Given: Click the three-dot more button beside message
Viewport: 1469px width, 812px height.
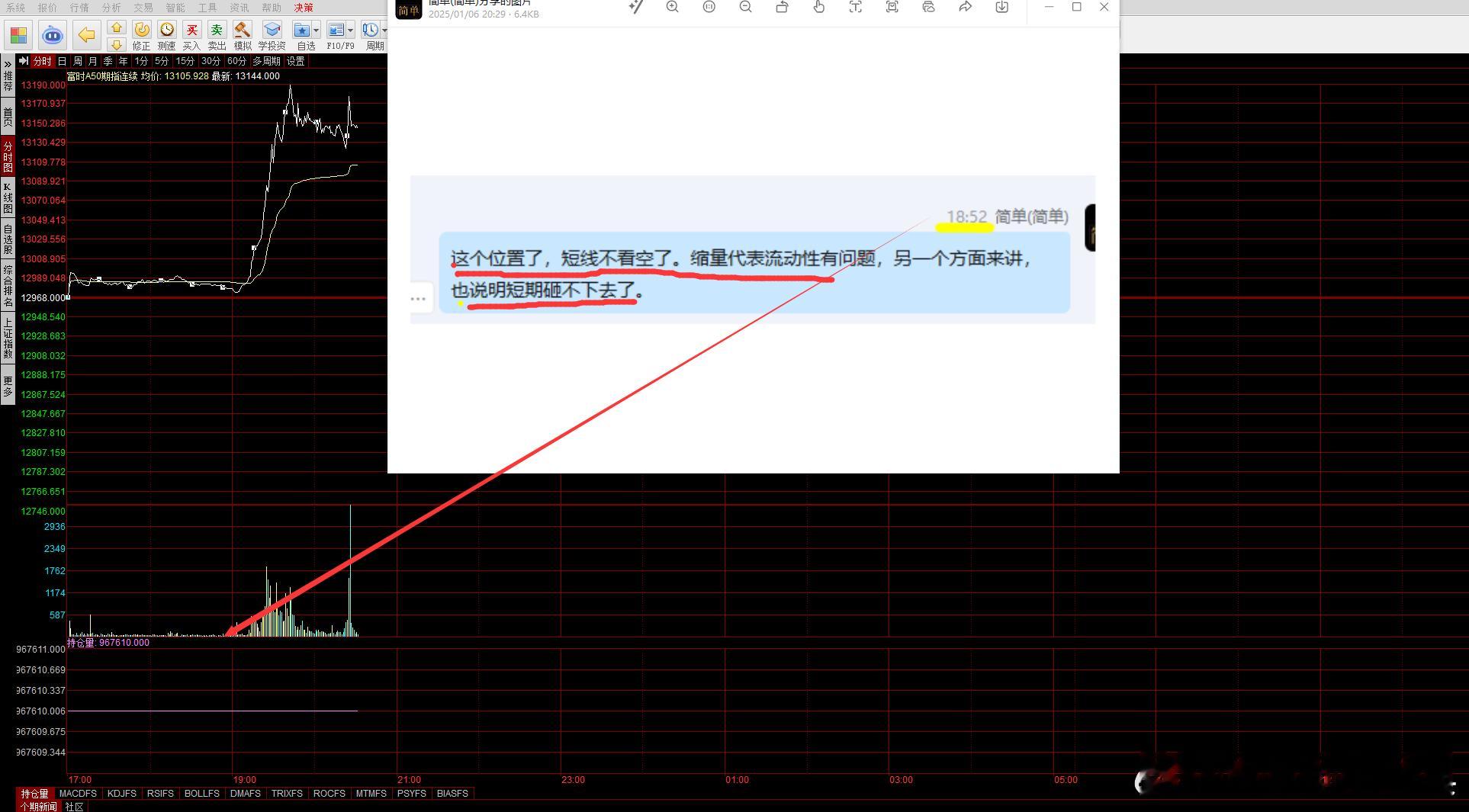Looking at the screenshot, I should click(418, 299).
